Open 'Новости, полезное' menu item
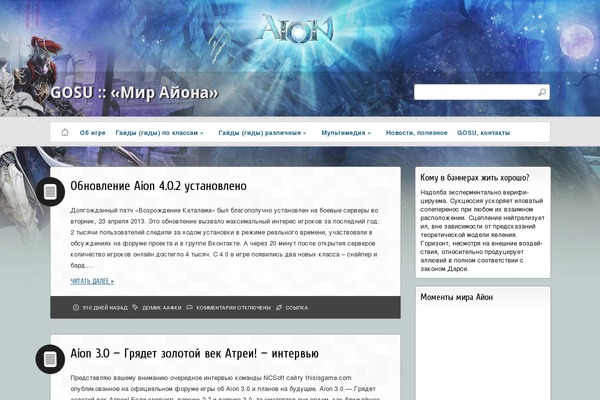The width and height of the screenshot is (600, 400). point(416,133)
